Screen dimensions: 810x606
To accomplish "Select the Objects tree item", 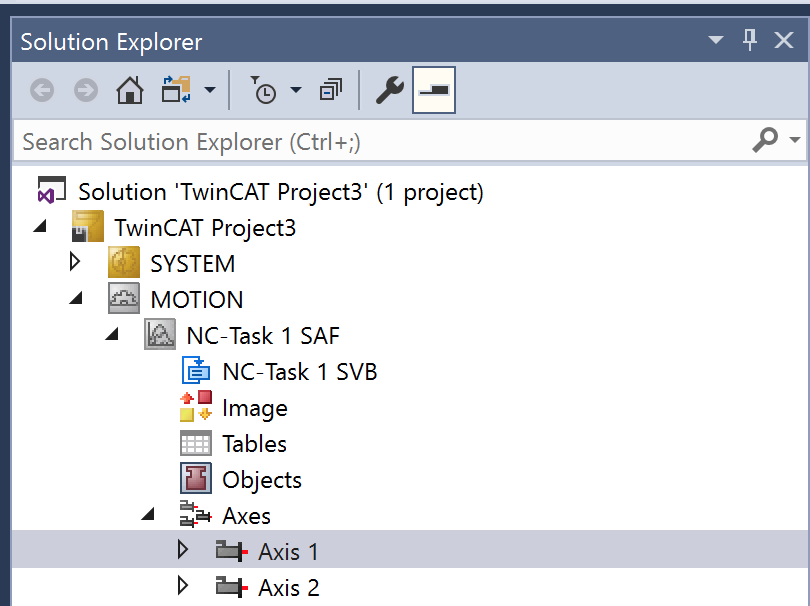I will [262, 480].
